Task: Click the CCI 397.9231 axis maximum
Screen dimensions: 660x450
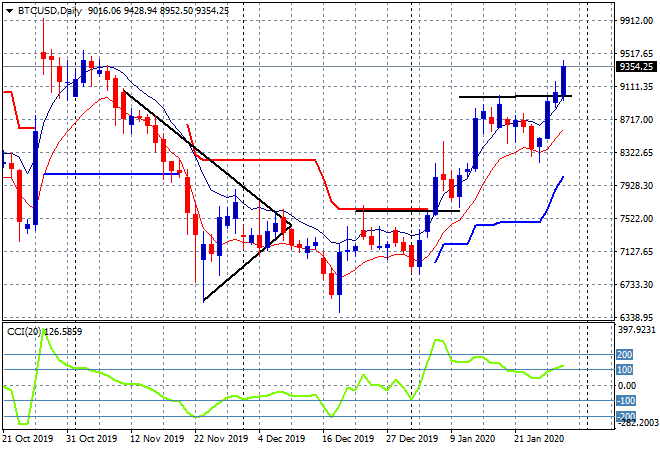Action: pyautogui.click(x=636, y=330)
